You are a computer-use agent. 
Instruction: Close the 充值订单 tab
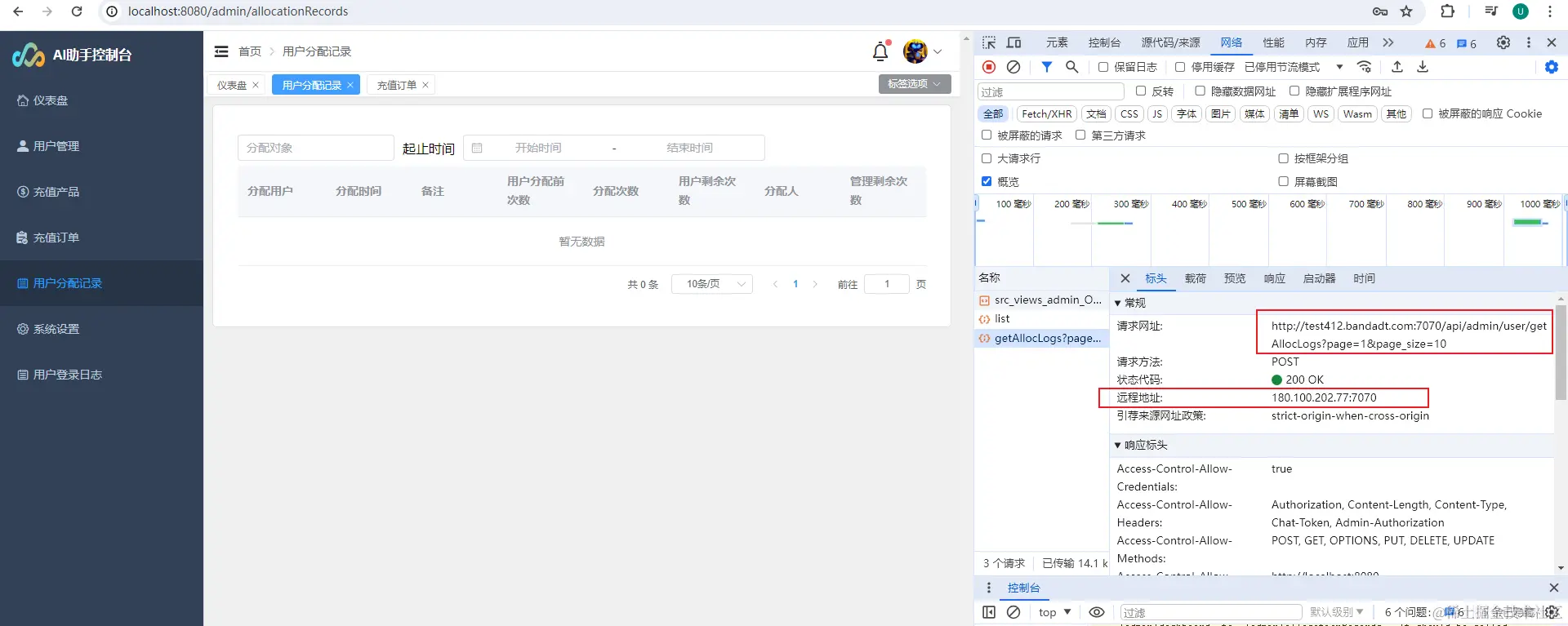click(425, 85)
